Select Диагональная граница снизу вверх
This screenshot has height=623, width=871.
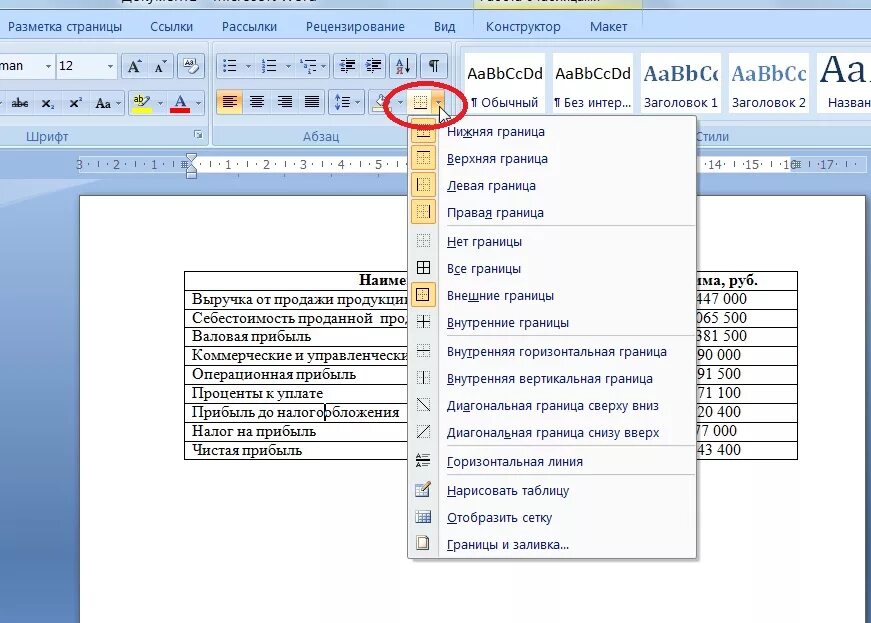(x=552, y=433)
